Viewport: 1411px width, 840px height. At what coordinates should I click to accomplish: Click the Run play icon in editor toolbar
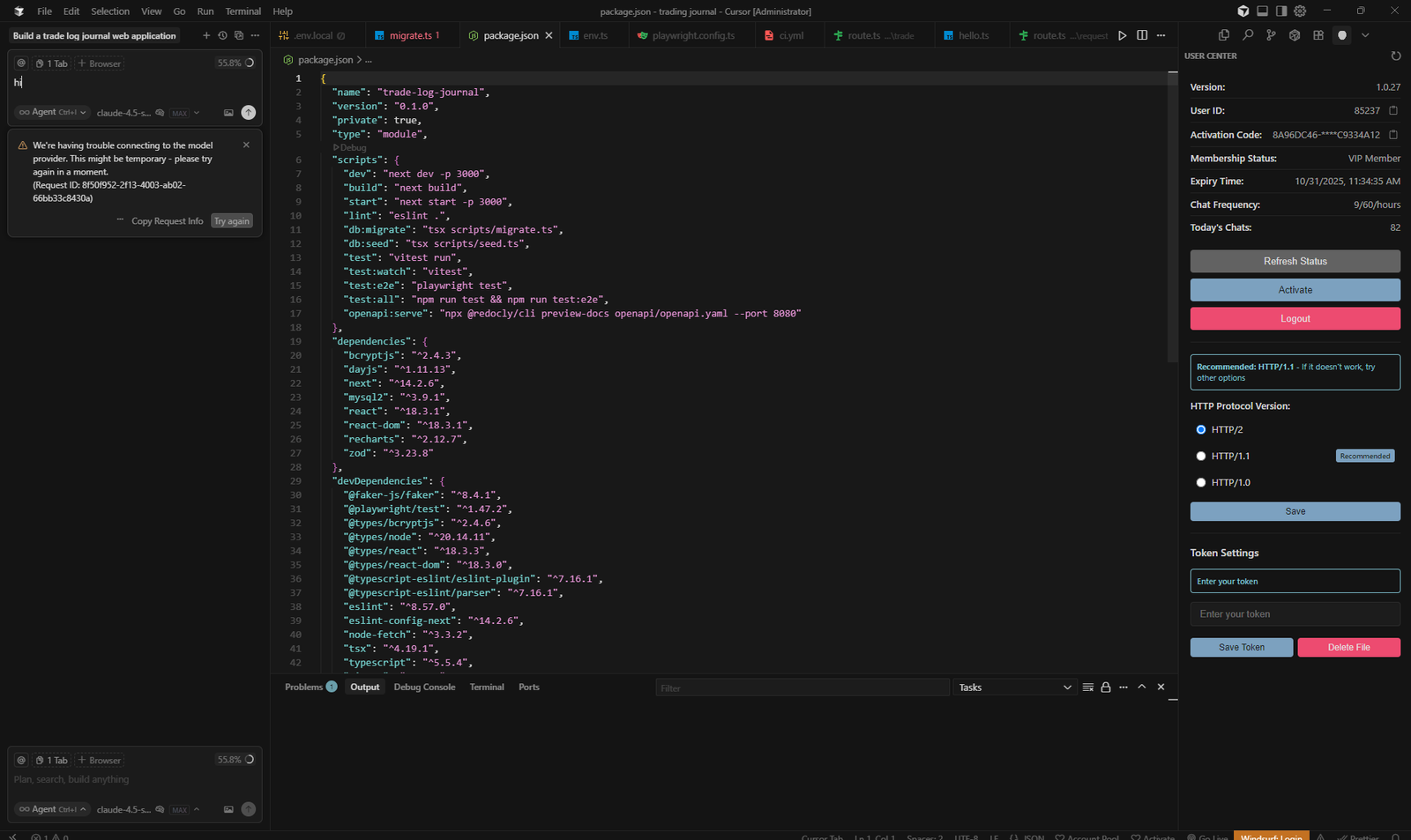(x=1123, y=35)
